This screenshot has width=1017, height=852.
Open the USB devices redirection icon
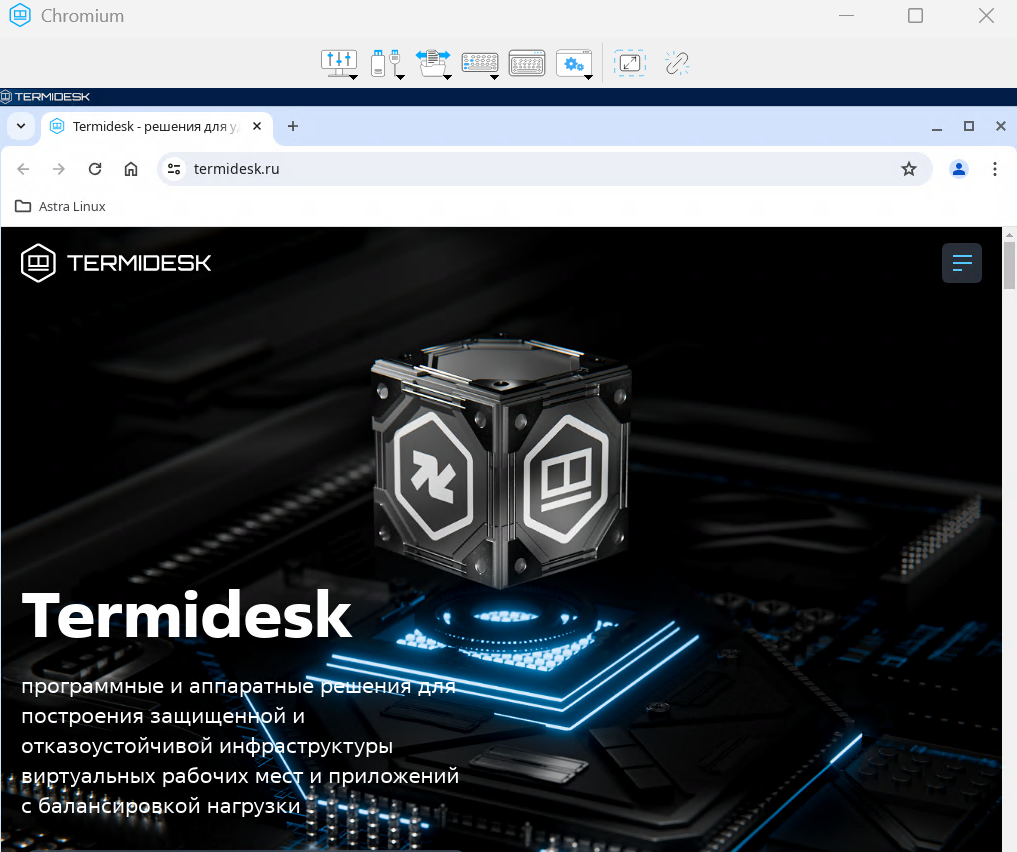pos(382,62)
